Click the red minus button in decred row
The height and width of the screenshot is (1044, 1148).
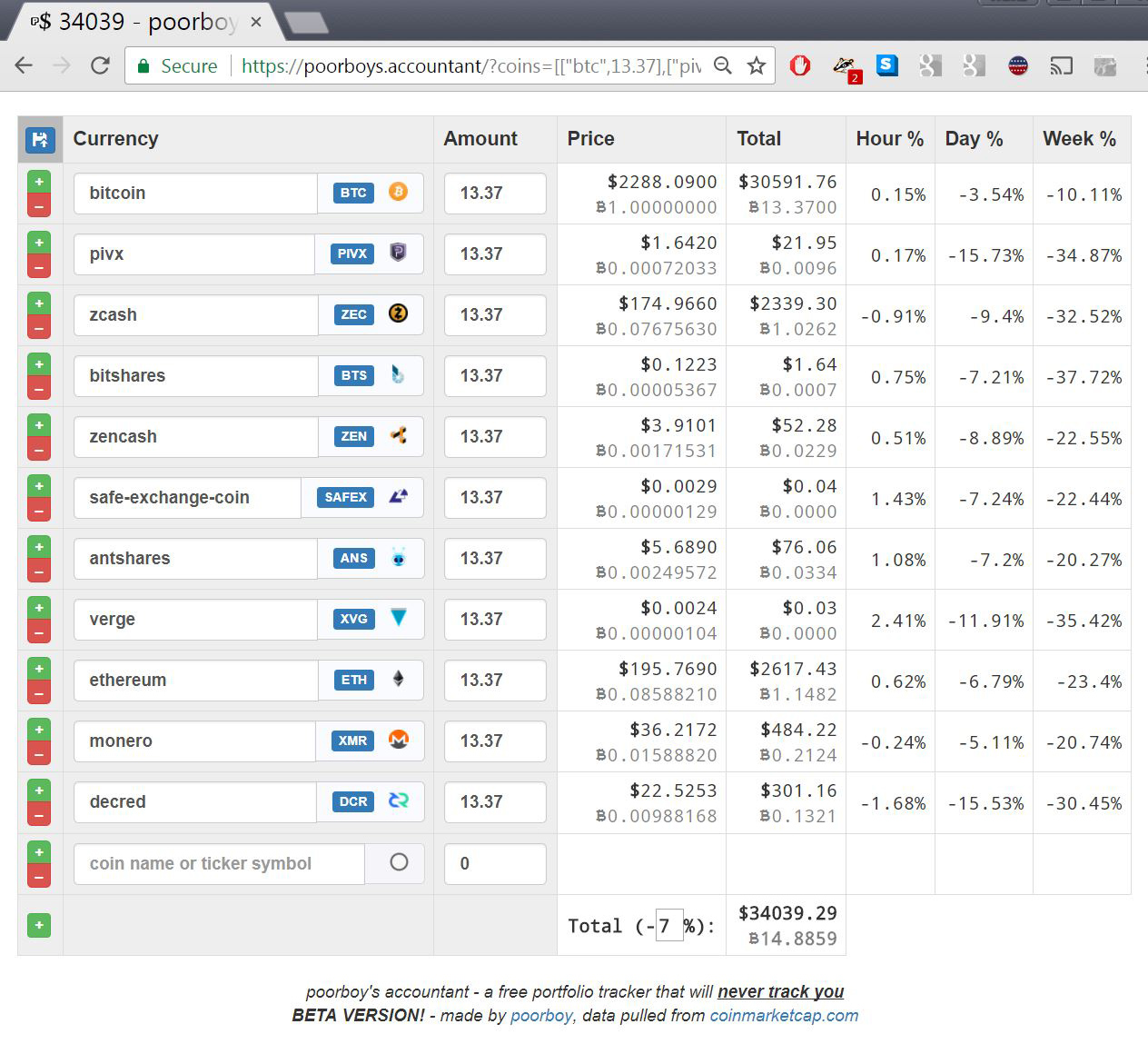(39, 815)
